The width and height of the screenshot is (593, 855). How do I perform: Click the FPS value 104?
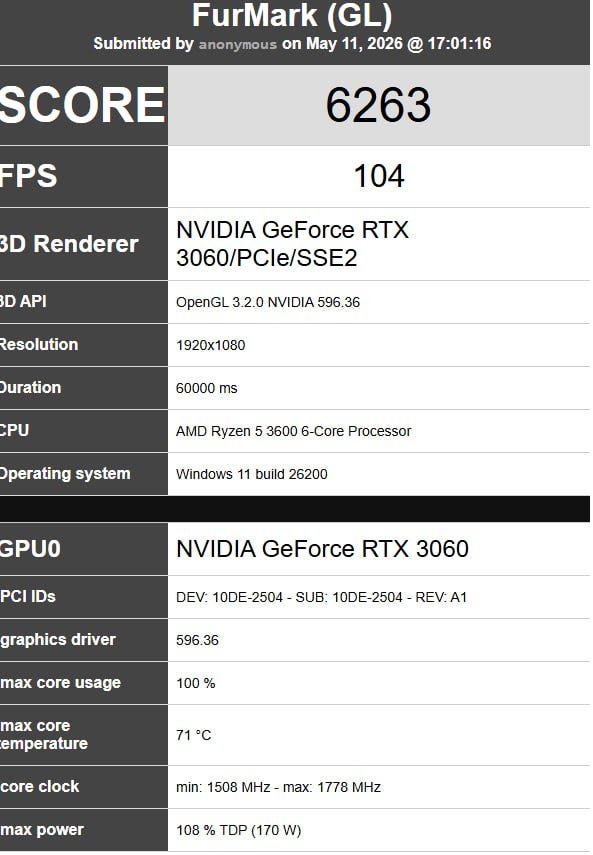(379, 176)
